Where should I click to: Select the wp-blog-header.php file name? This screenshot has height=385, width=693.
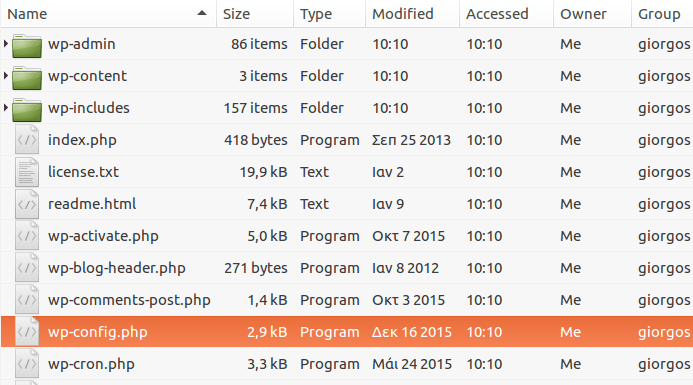click(x=117, y=268)
